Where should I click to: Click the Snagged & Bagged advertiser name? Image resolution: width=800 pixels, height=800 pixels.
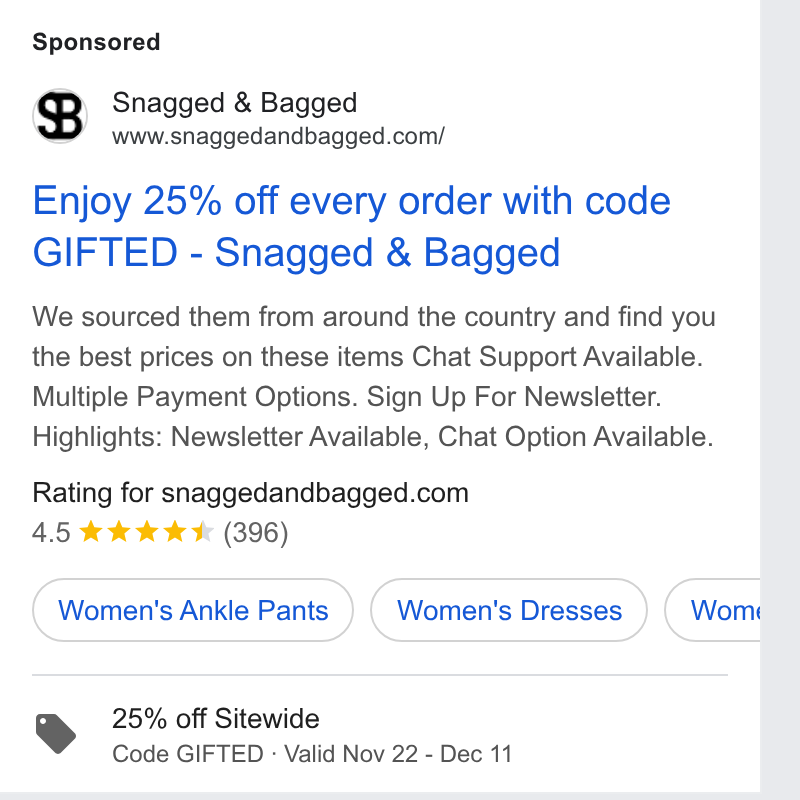pos(234,103)
